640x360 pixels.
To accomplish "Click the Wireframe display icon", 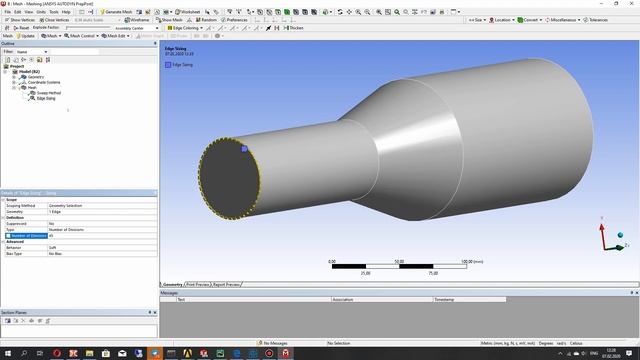I will click(127, 20).
